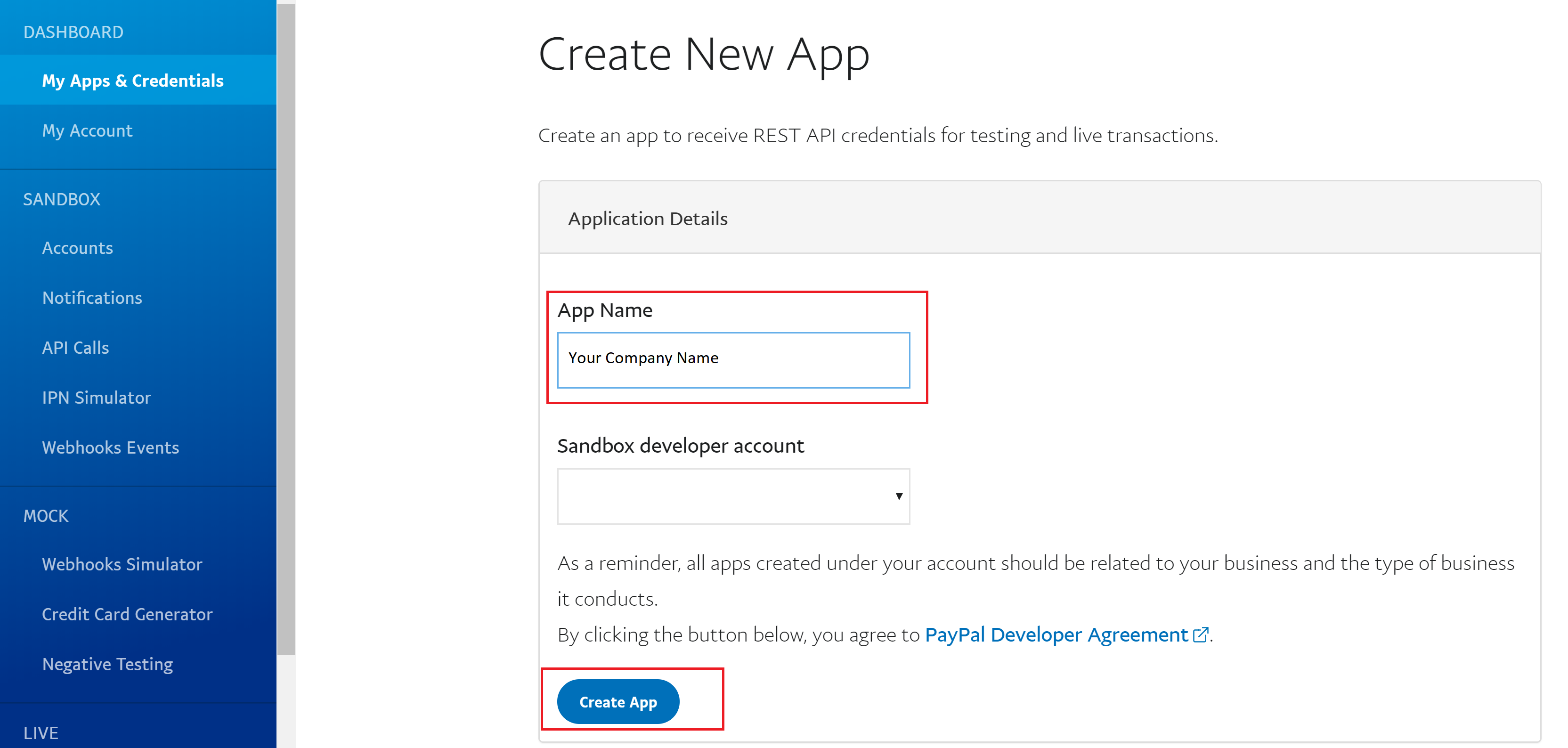Open PayPal Developer Agreement link
The width and height of the screenshot is (1568, 748).
(x=1056, y=635)
